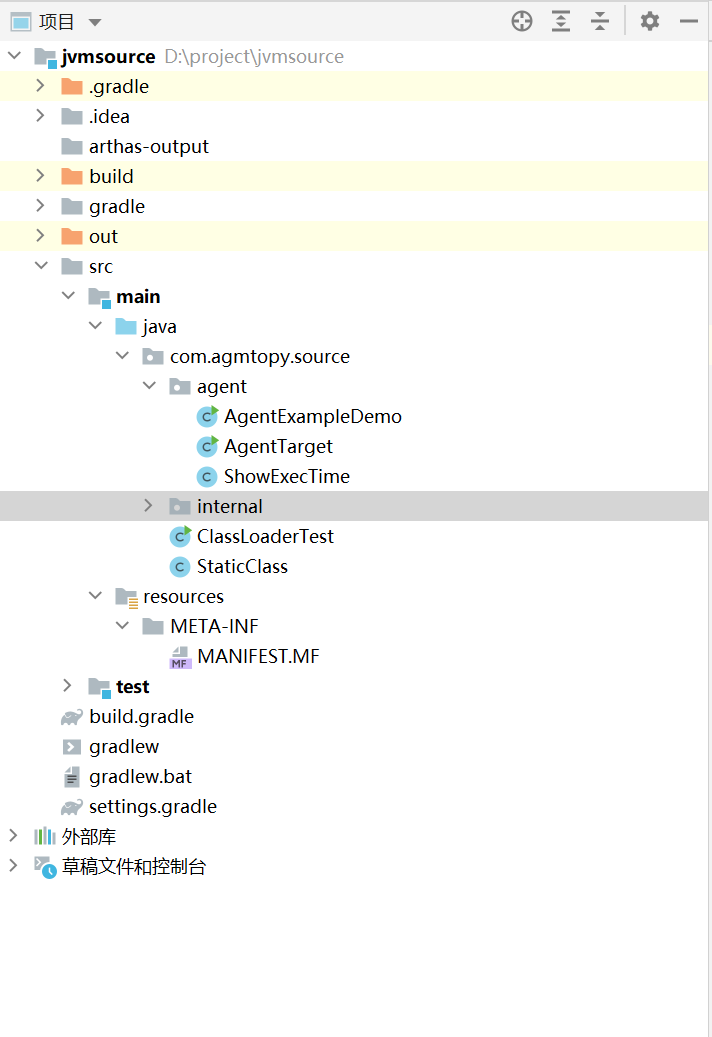This screenshot has width=712, height=1037.
Task: Click the locate current file target icon
Action: click(522, 21)
